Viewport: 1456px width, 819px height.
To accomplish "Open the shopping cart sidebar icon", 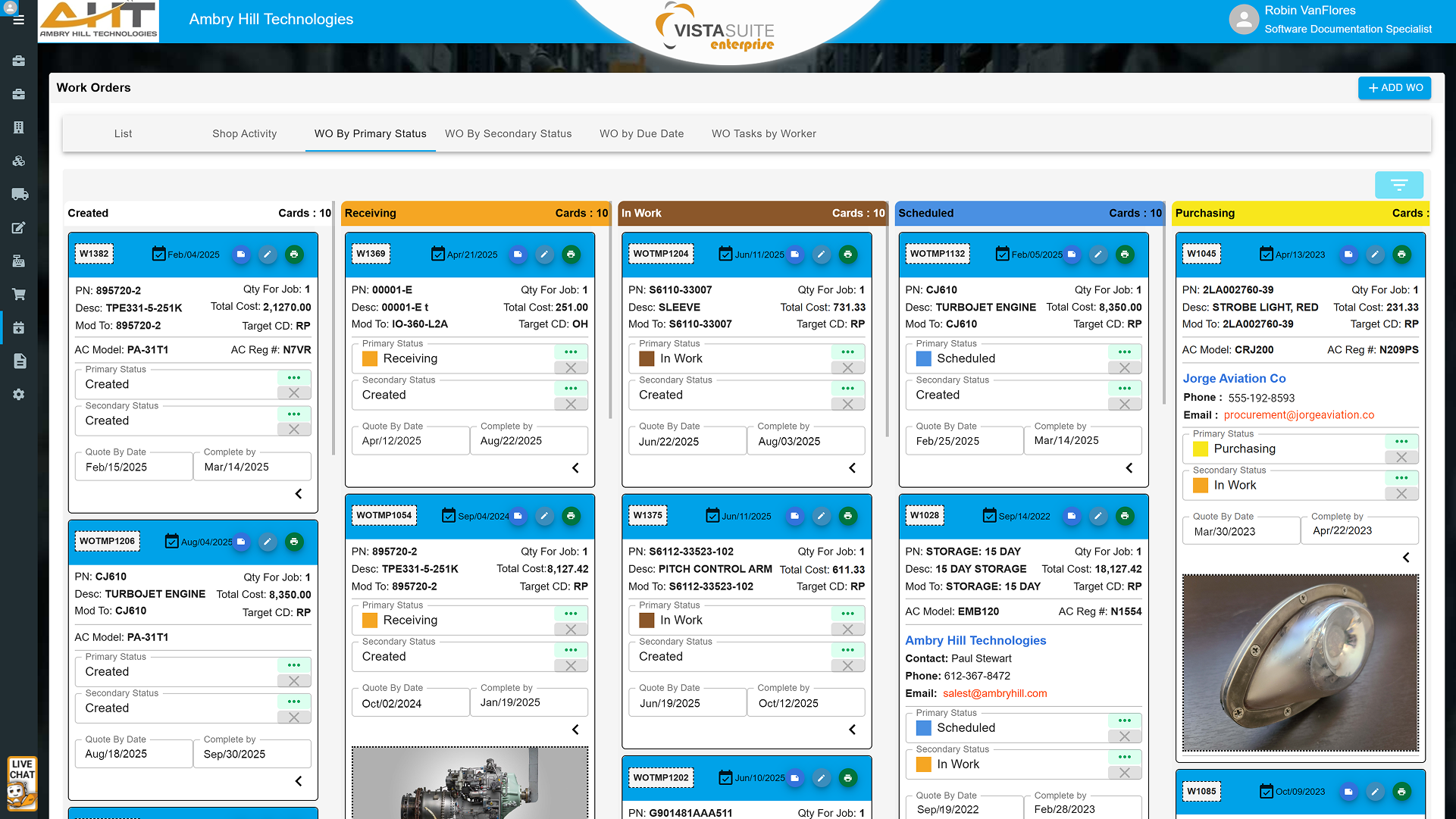I will (x=19, y=294).
